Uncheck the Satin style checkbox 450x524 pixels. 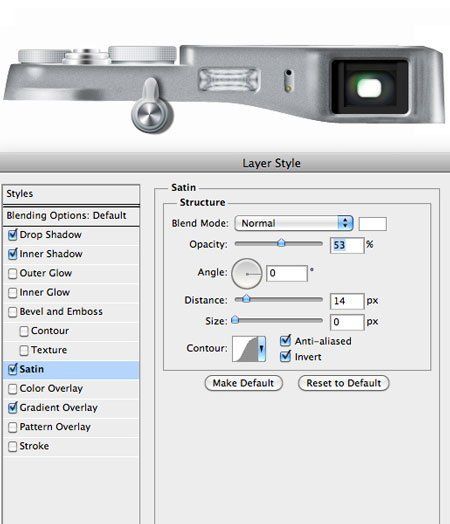12,369
